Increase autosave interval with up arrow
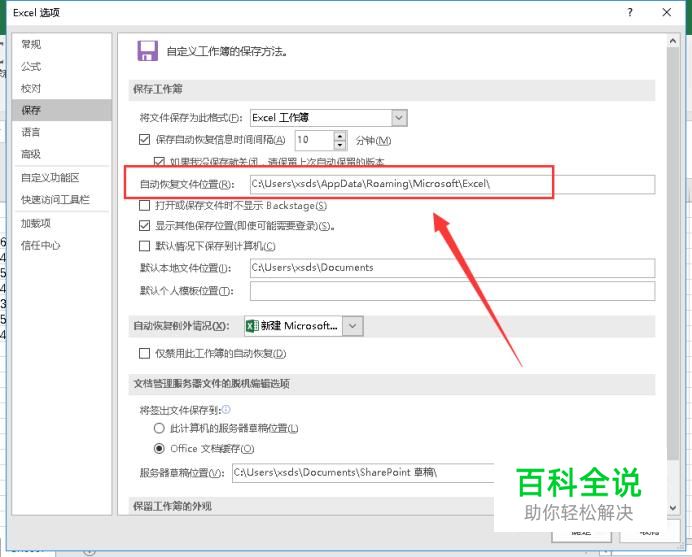The image size is (692, 557). click(x=340, y=135)
